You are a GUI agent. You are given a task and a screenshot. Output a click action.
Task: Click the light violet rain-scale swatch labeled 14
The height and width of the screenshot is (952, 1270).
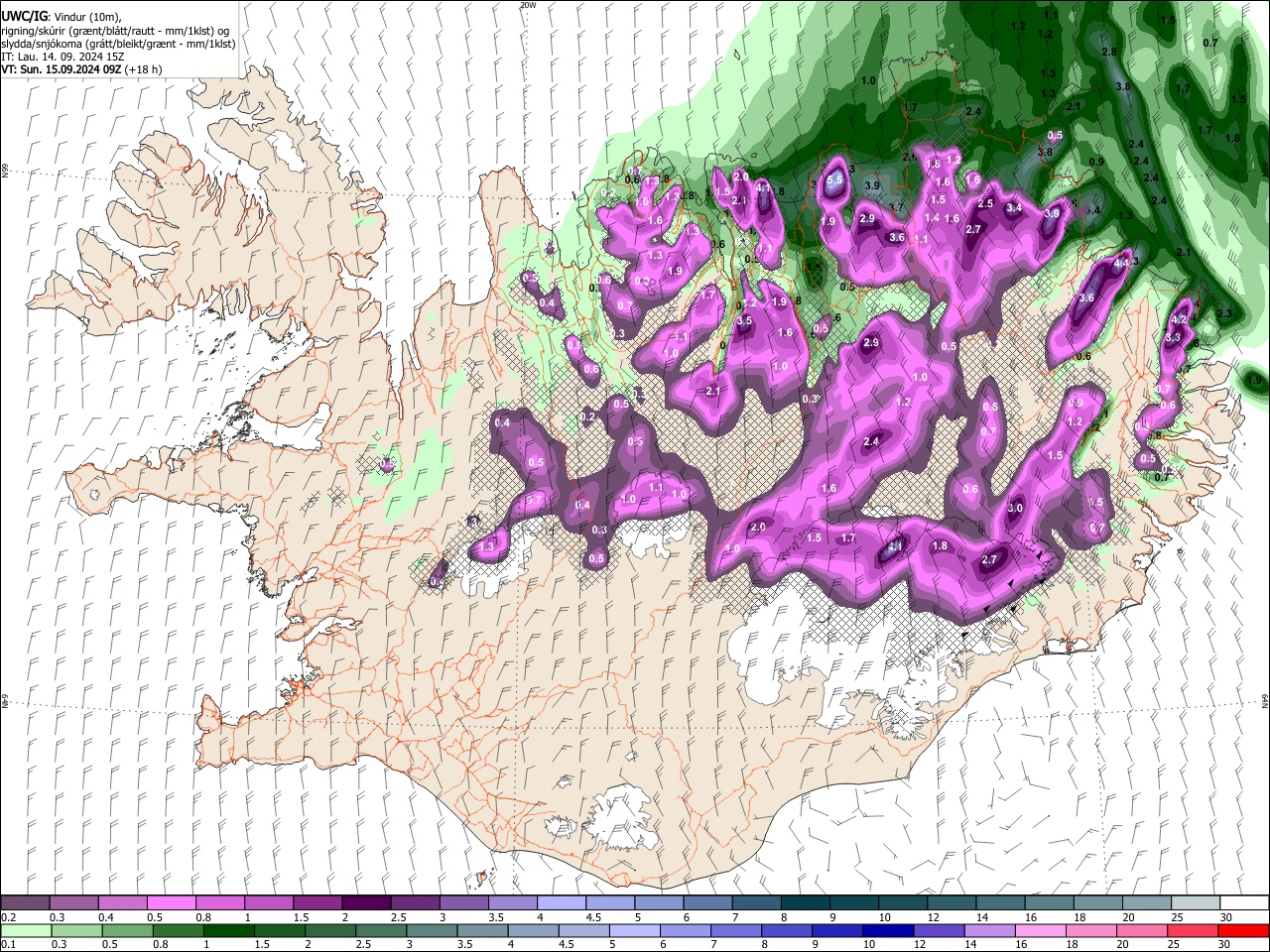tap(988, 930)
